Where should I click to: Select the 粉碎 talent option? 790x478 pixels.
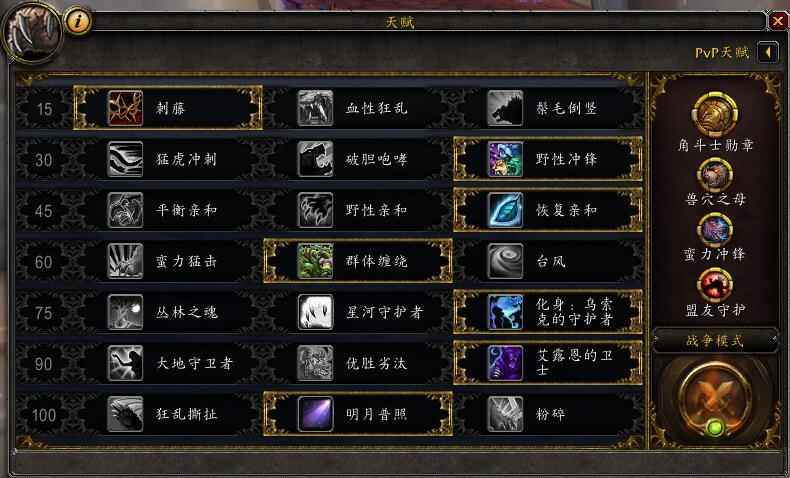548,414
